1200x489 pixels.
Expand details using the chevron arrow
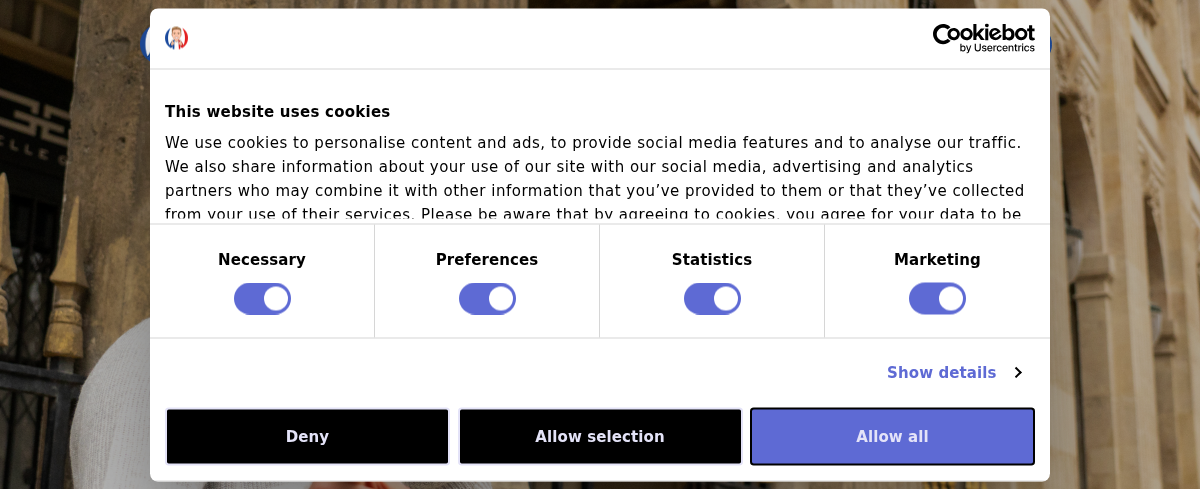(x=1018, y=373)
